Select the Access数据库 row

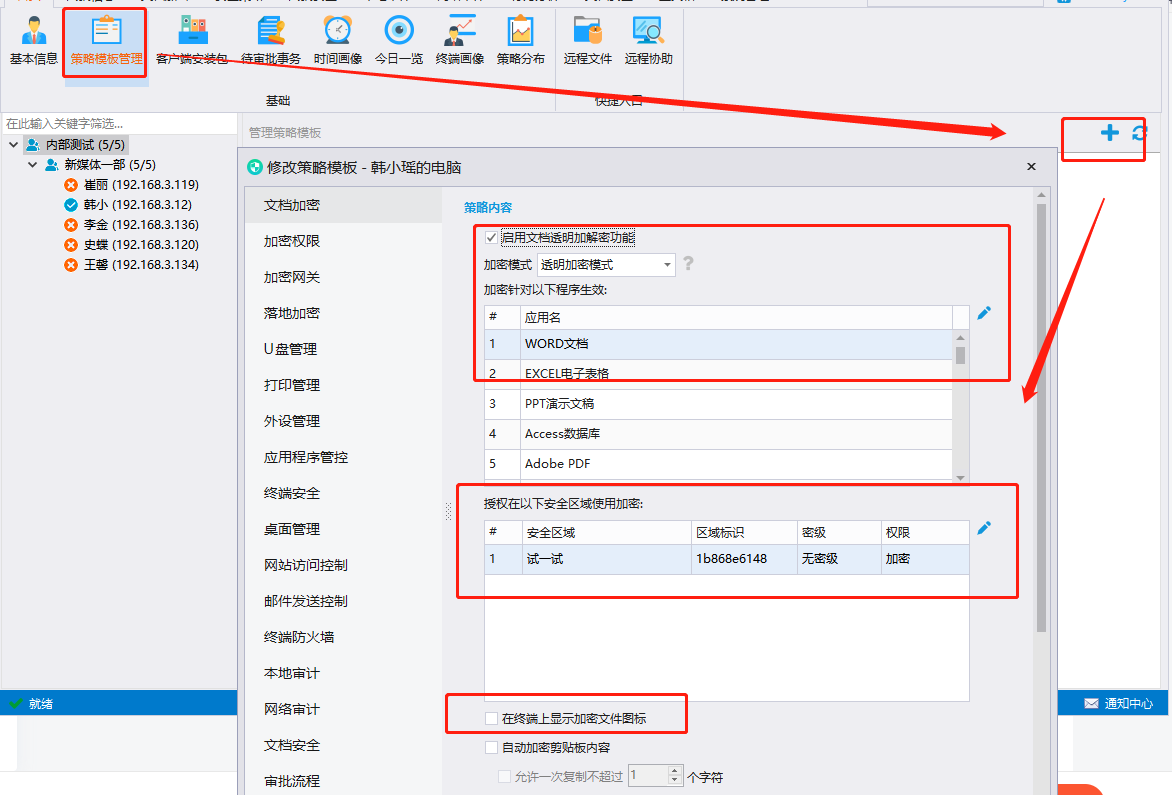click(718, 433)
